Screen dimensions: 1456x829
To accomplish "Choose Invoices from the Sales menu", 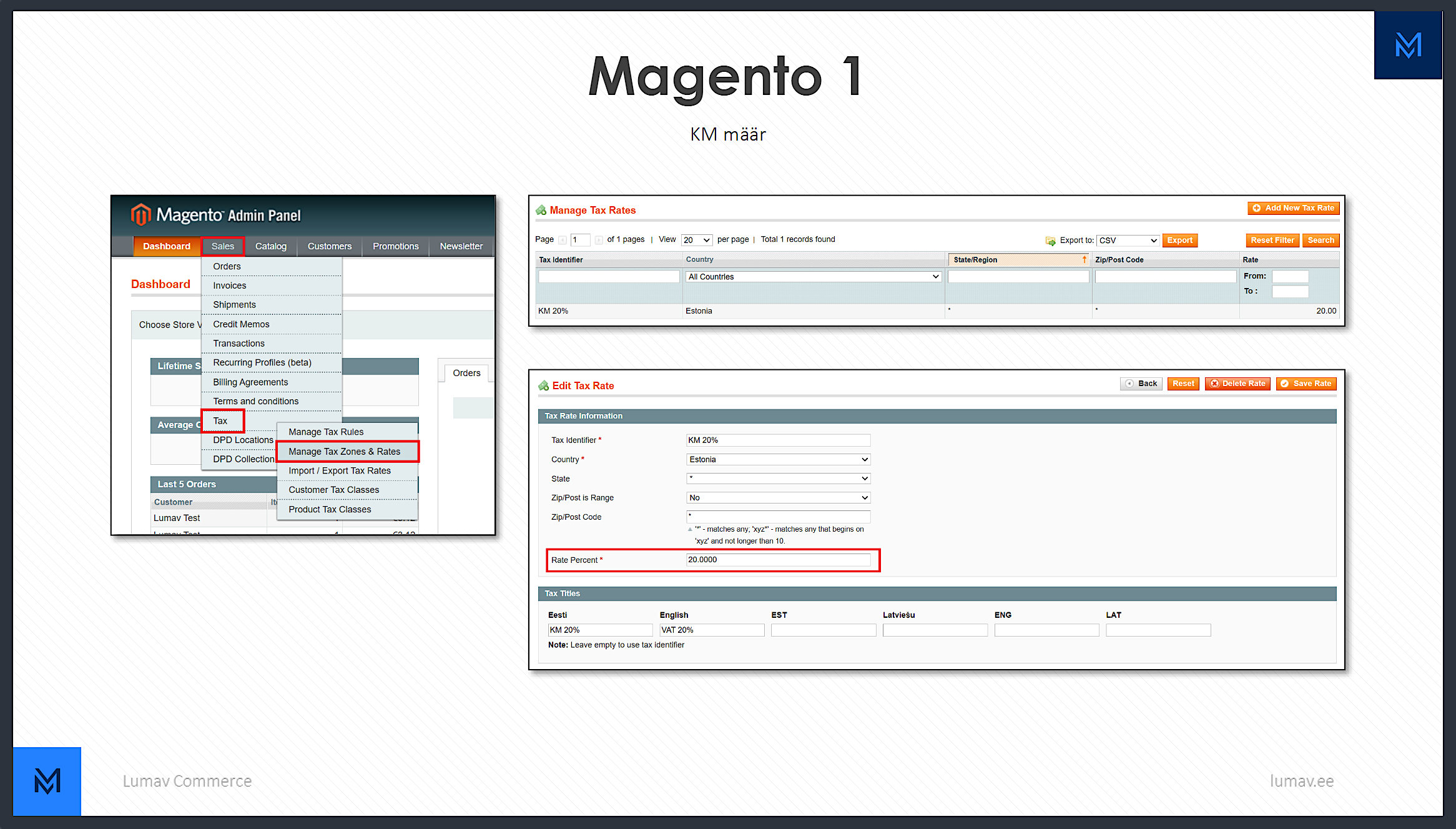I will [x=272, y=285].
